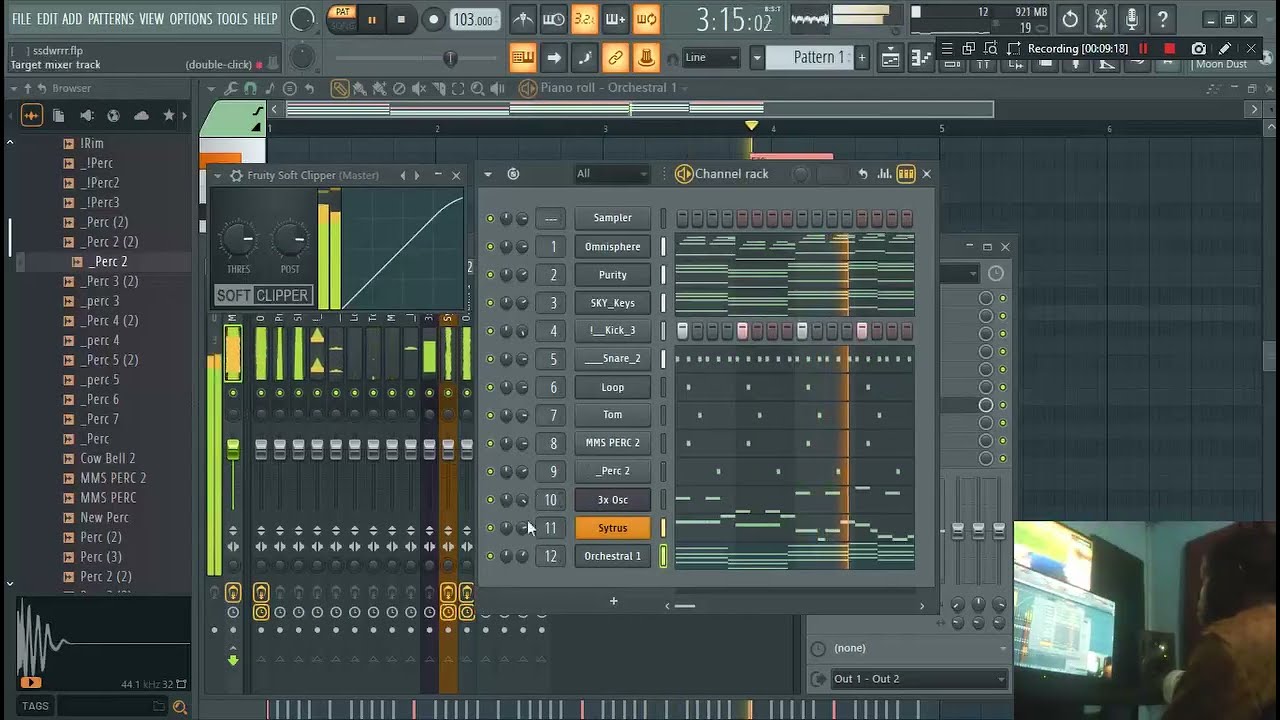1280x720 pixels.
Task: Select the cloud tab in the Browser
Action: [x=141, y=116]
